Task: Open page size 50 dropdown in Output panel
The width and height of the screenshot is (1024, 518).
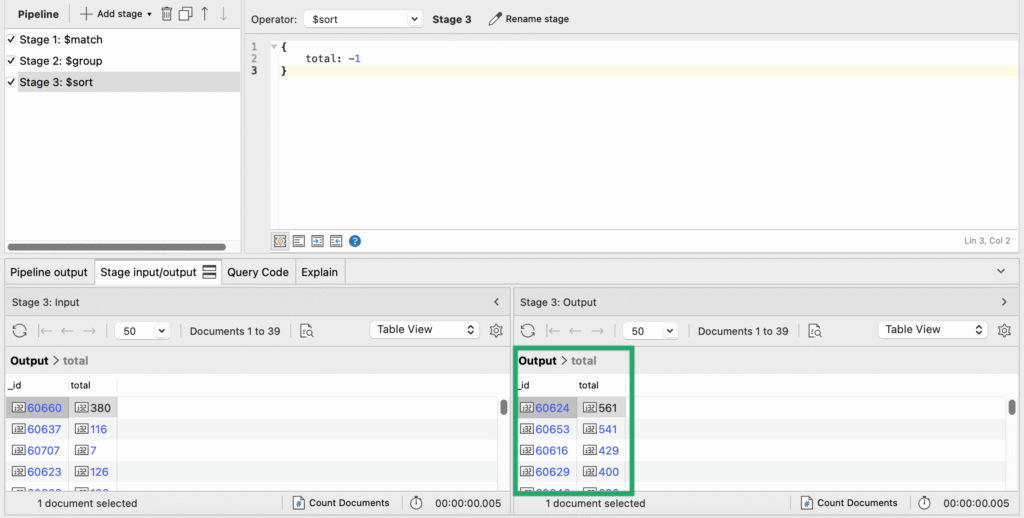Action: tap(650, 331)
